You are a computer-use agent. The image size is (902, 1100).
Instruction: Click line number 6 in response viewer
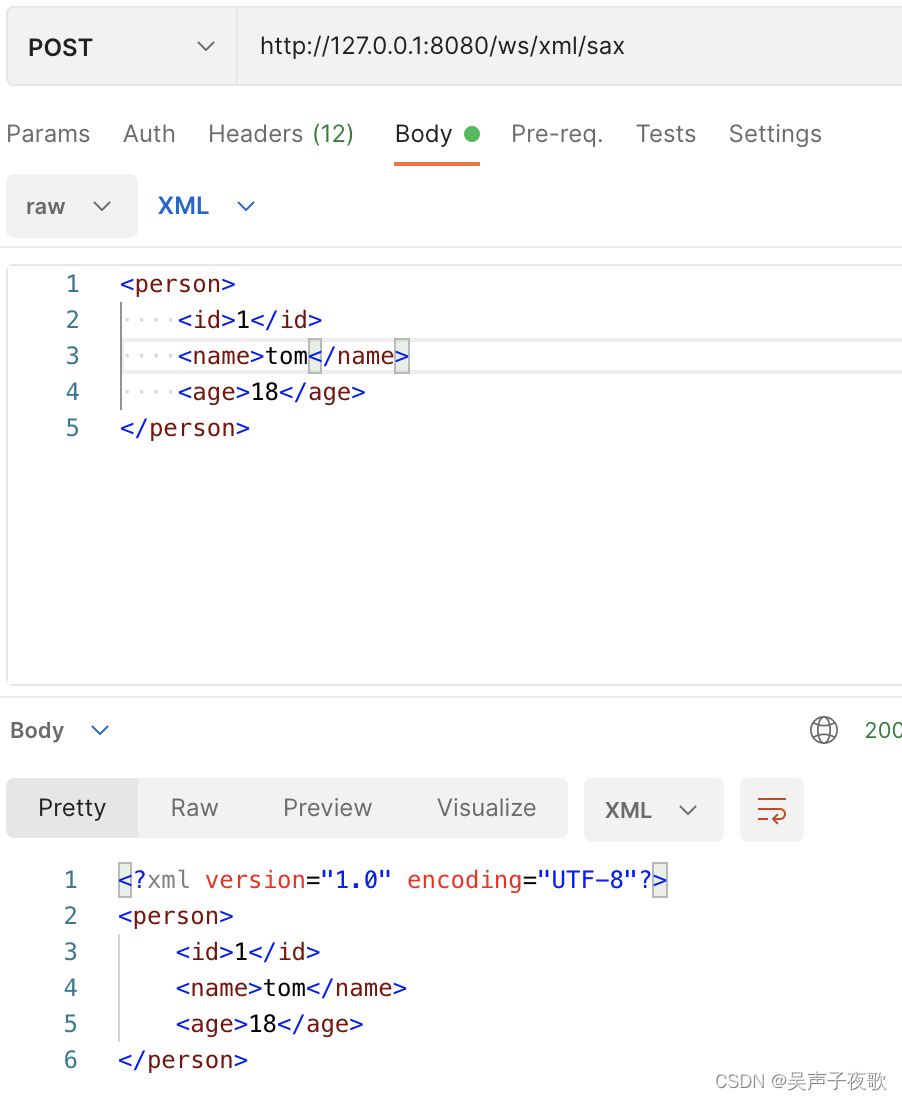70,1060
